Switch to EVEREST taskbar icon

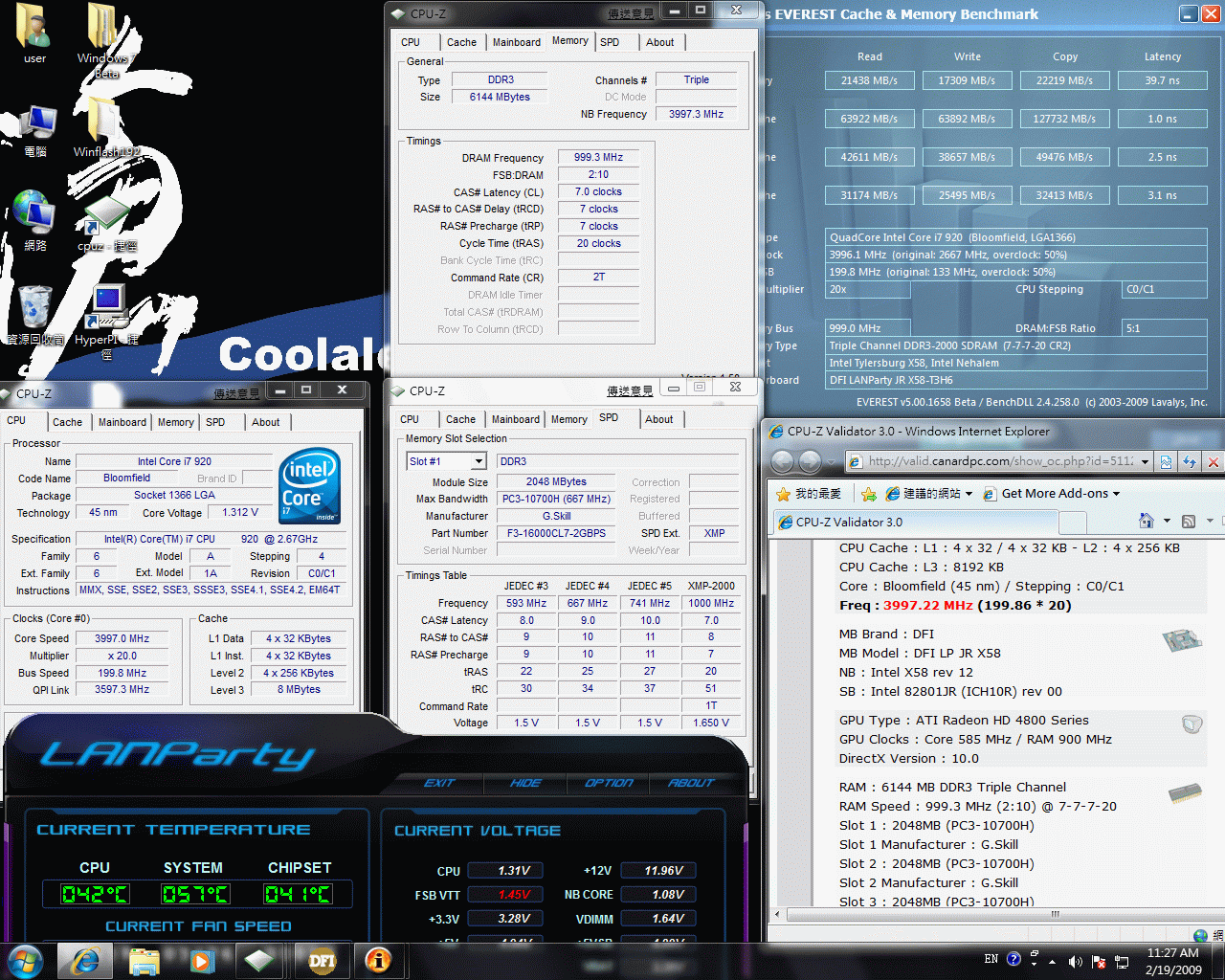coord(379,960)
